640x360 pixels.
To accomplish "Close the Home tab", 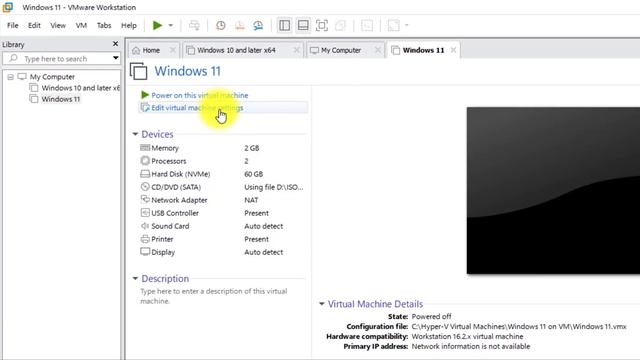I will pos(173,50).
